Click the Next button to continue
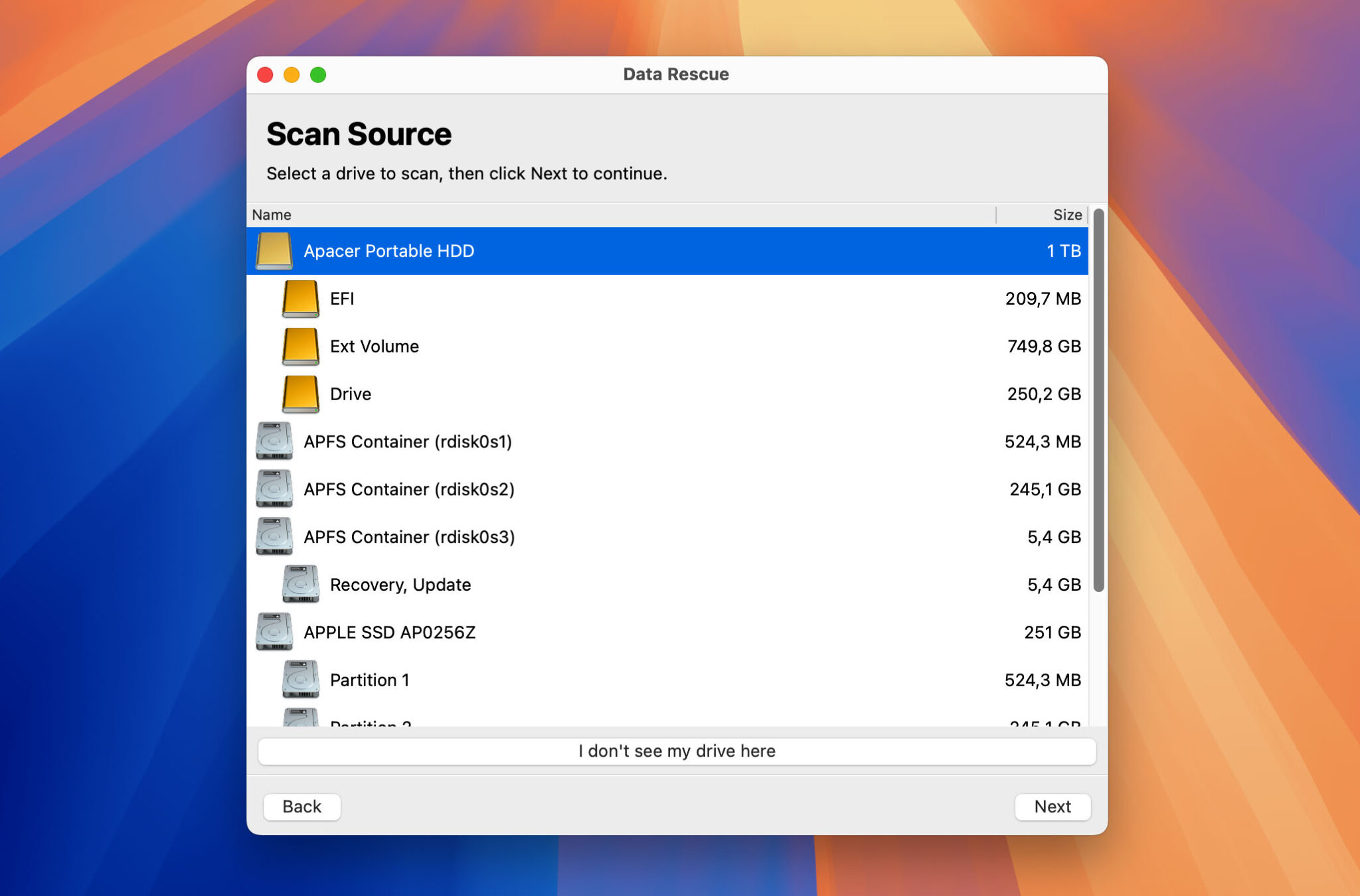 1053,806
